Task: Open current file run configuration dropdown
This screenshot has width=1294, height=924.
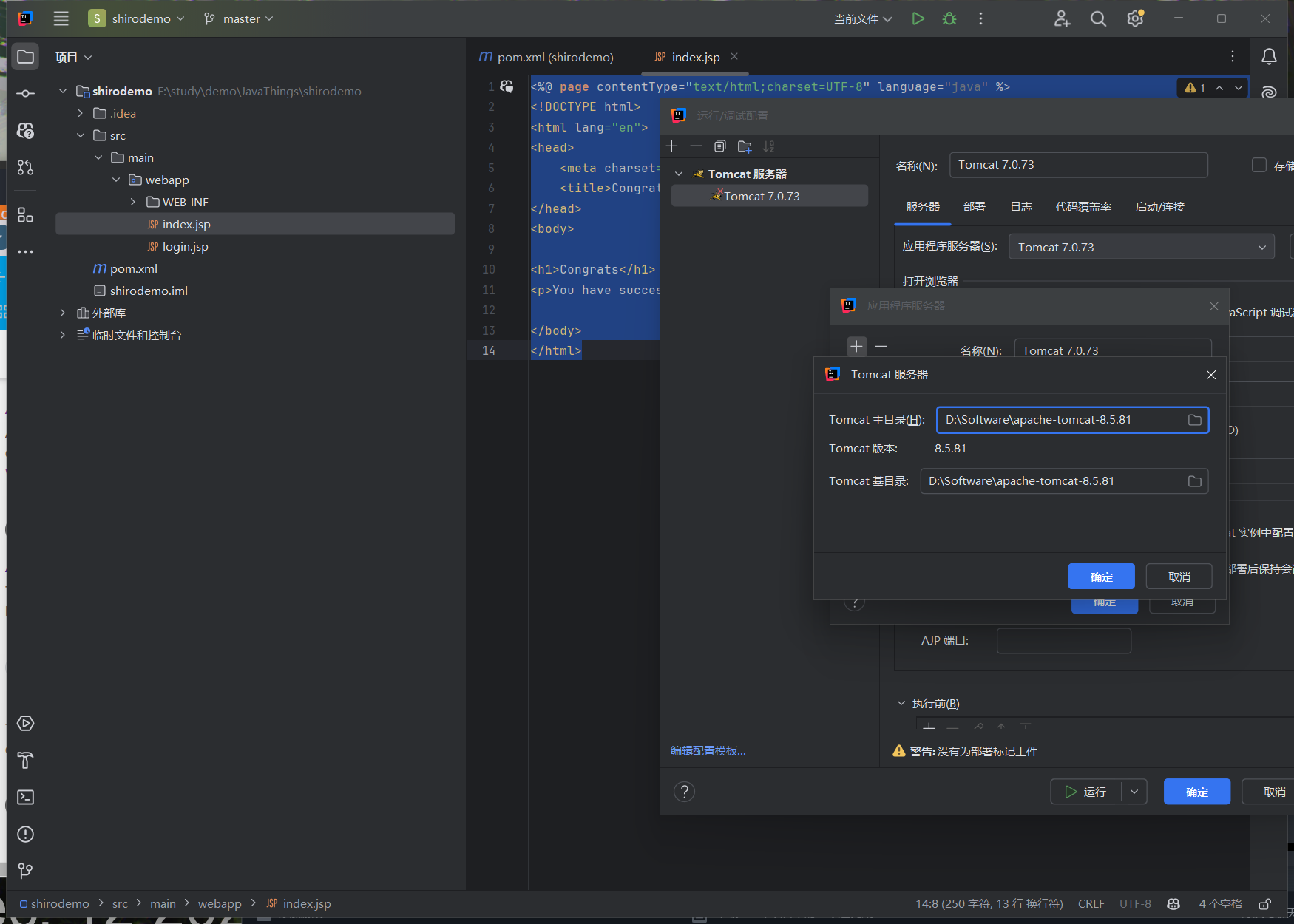Action: 863,18
